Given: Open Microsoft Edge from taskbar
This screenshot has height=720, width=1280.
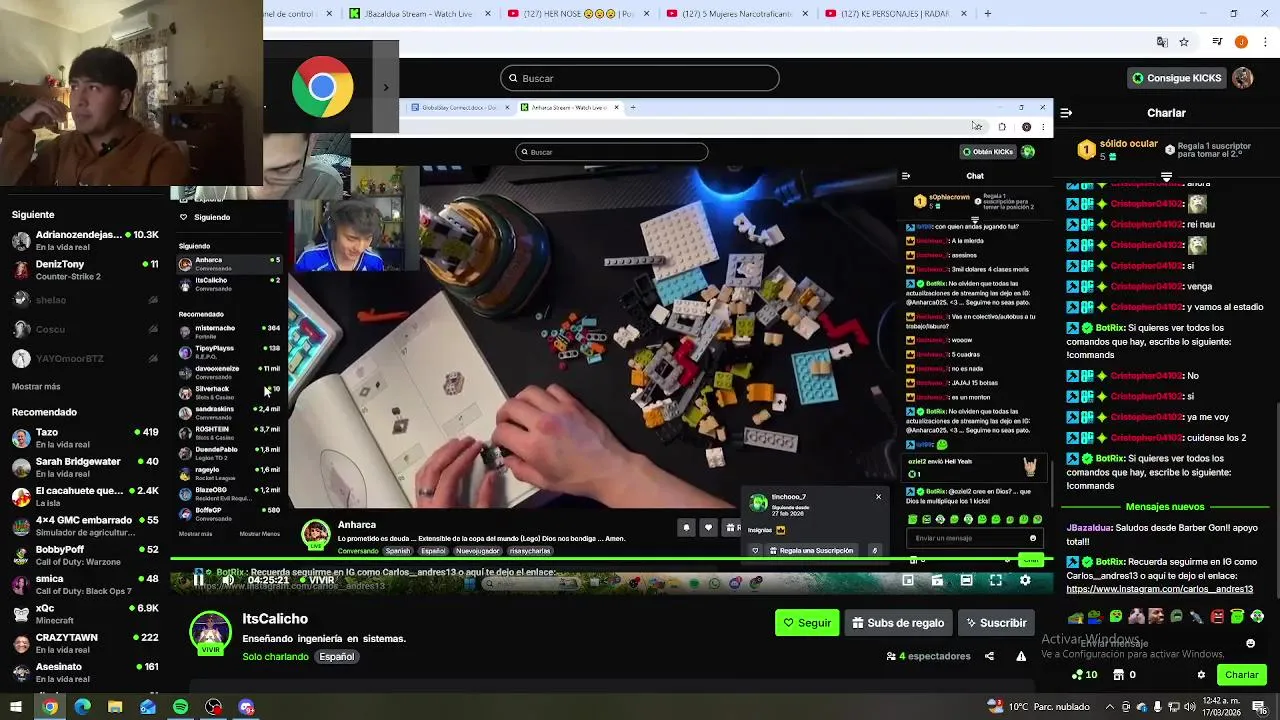Looking at the screenshot, I should click(82, 707).
